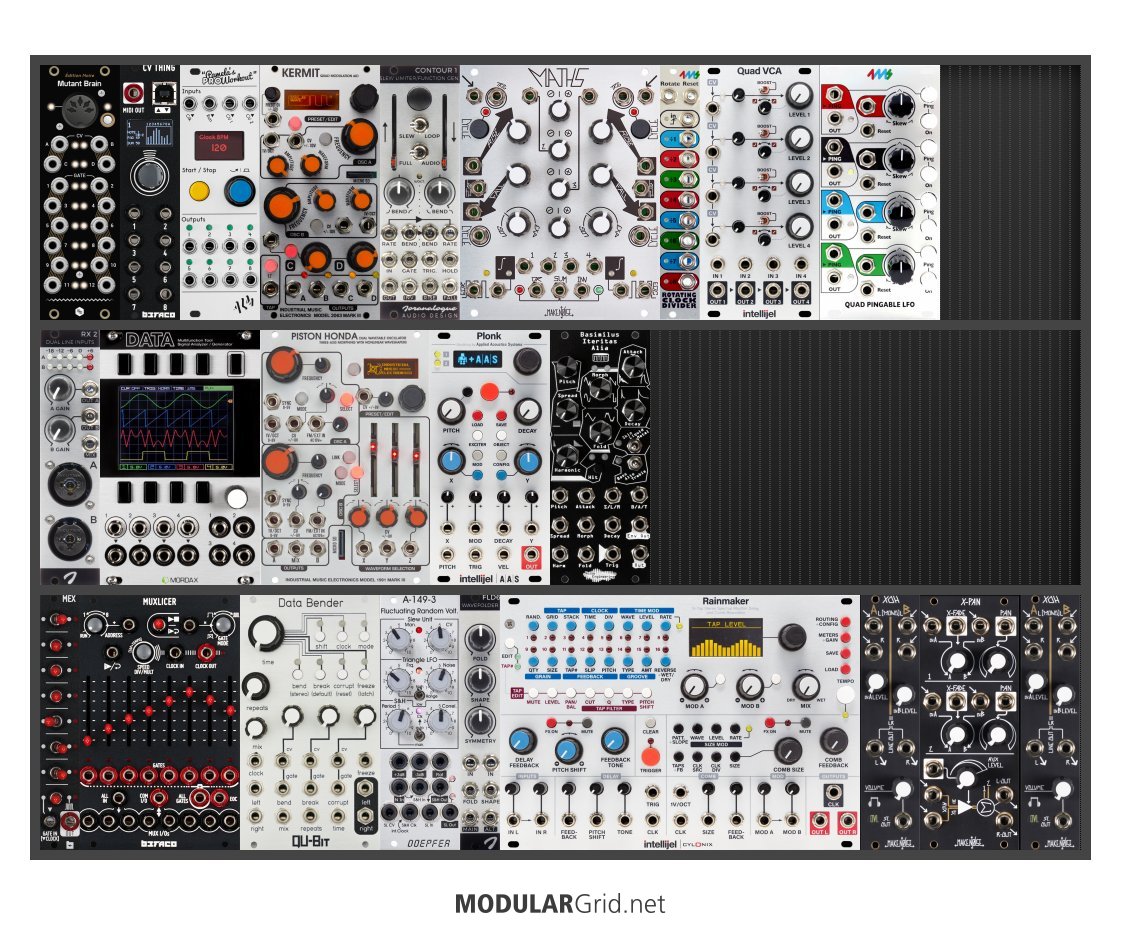Click the FOLD knob on the FLDG wavefolder
Screen dimensions: 1121x925
tap(480, 638)
